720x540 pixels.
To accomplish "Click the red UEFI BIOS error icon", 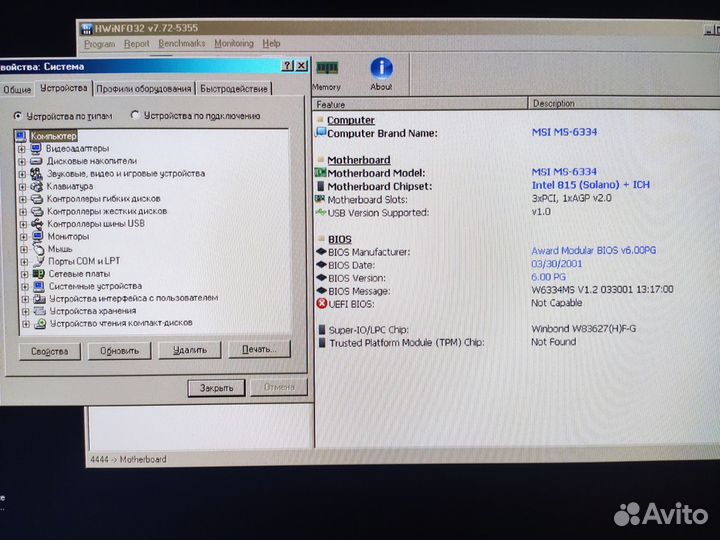I will pos(322,304).
